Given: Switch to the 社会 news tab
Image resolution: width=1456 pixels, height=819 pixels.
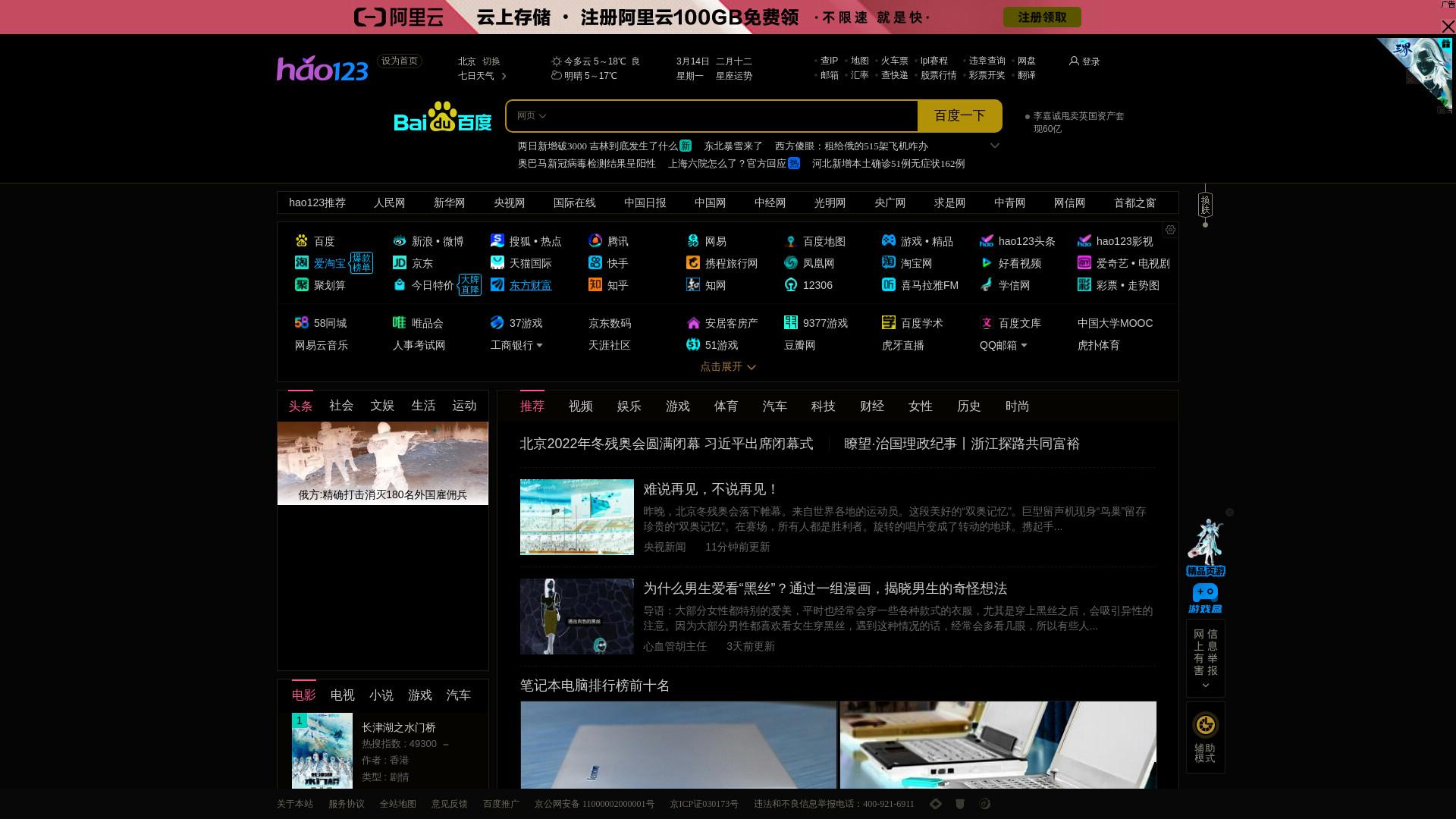Looking at the screenshot, I should click(341, 406).
